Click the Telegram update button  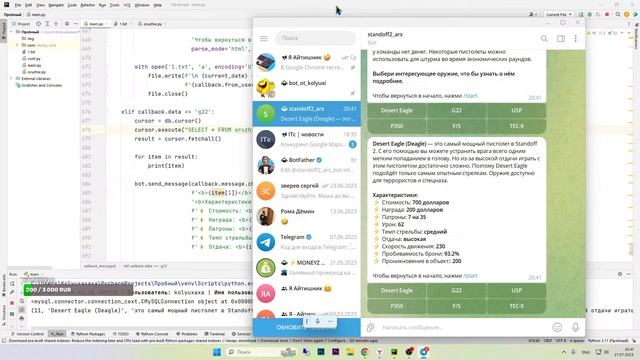(307, 327)
